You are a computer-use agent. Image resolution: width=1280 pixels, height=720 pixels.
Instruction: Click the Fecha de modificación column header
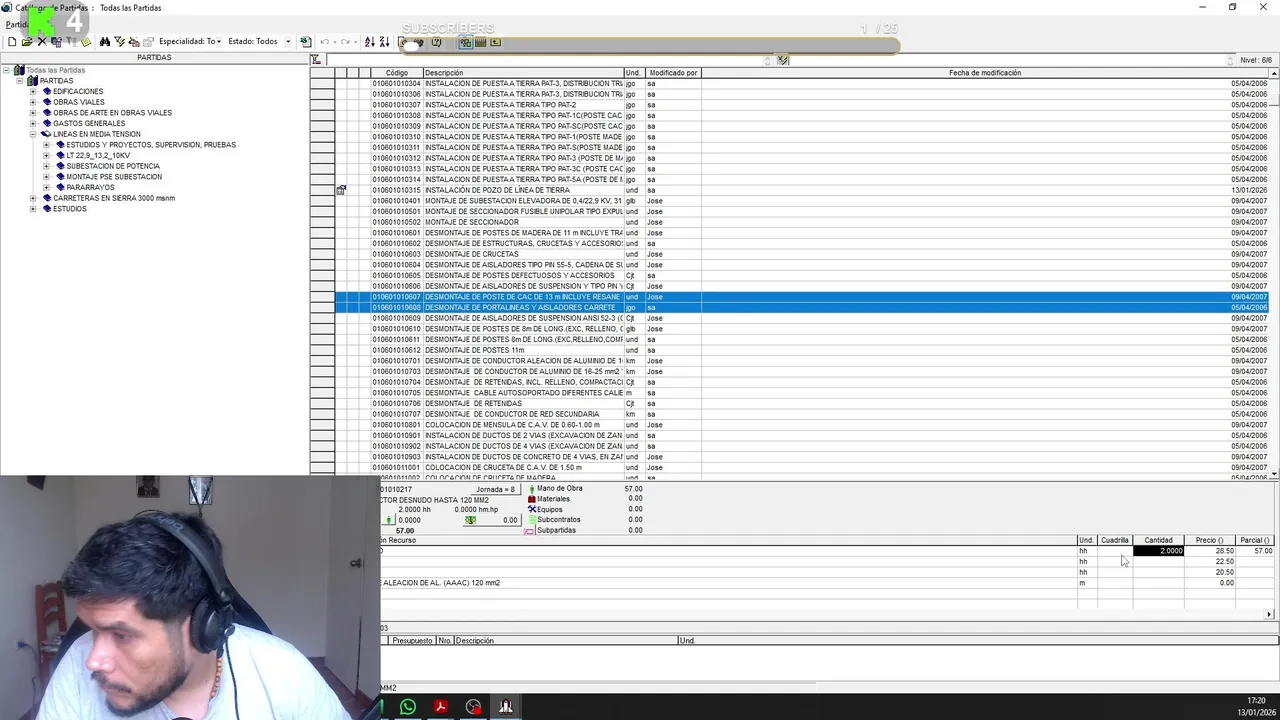[x=985, y=73]
